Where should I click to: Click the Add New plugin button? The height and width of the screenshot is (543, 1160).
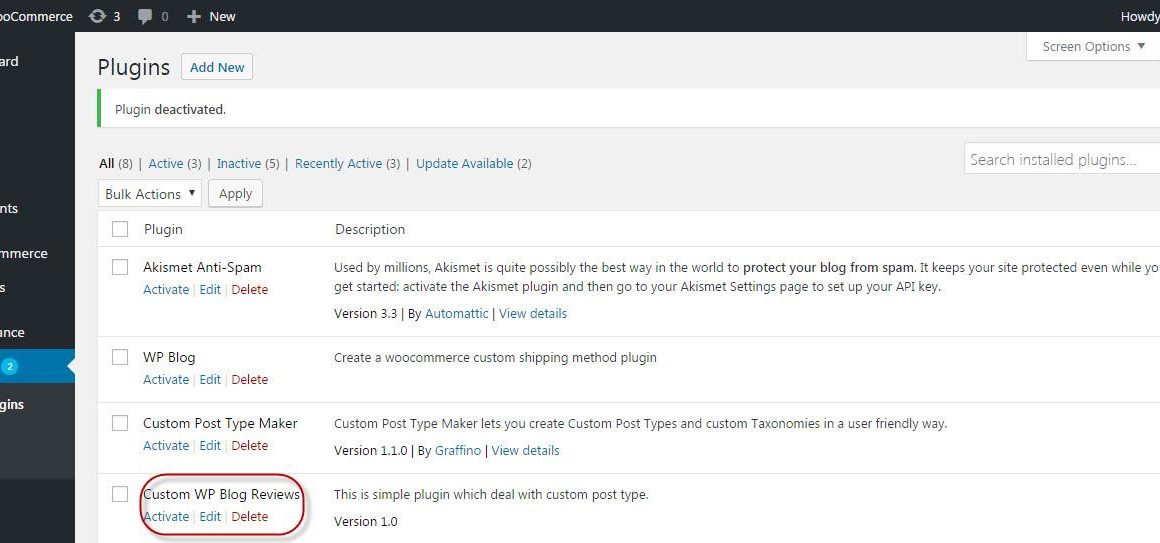(217, 67)
